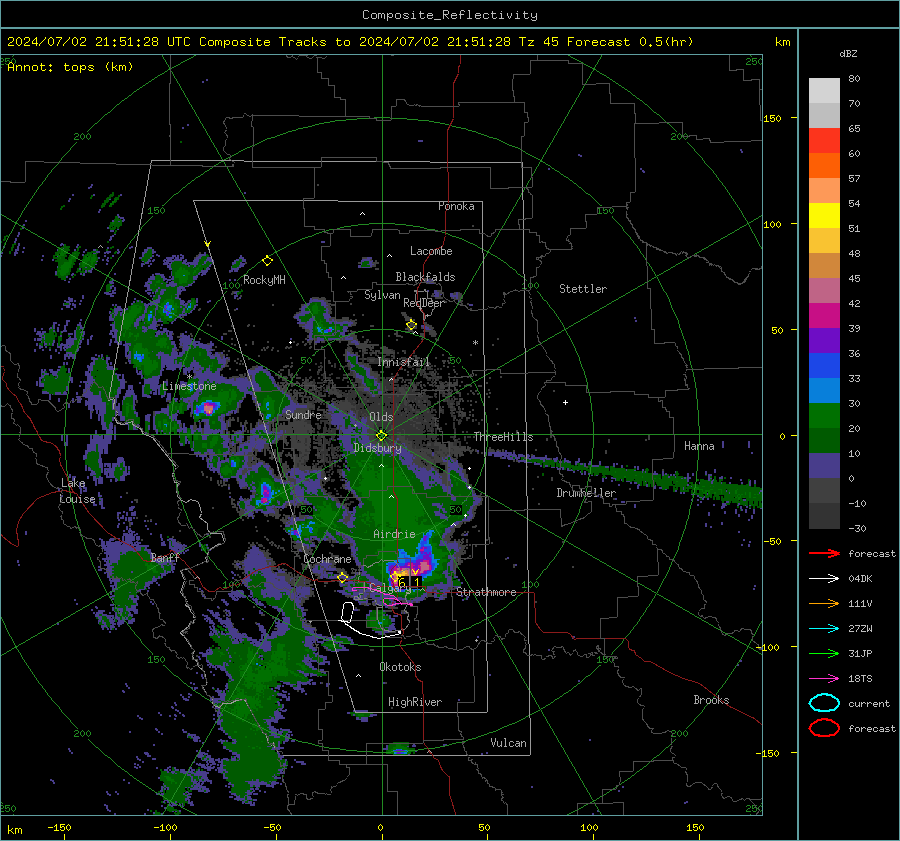The width and height of the screenshot is (900, 841).
Task: Click the Cochrane town label
Action: (327, 559)
